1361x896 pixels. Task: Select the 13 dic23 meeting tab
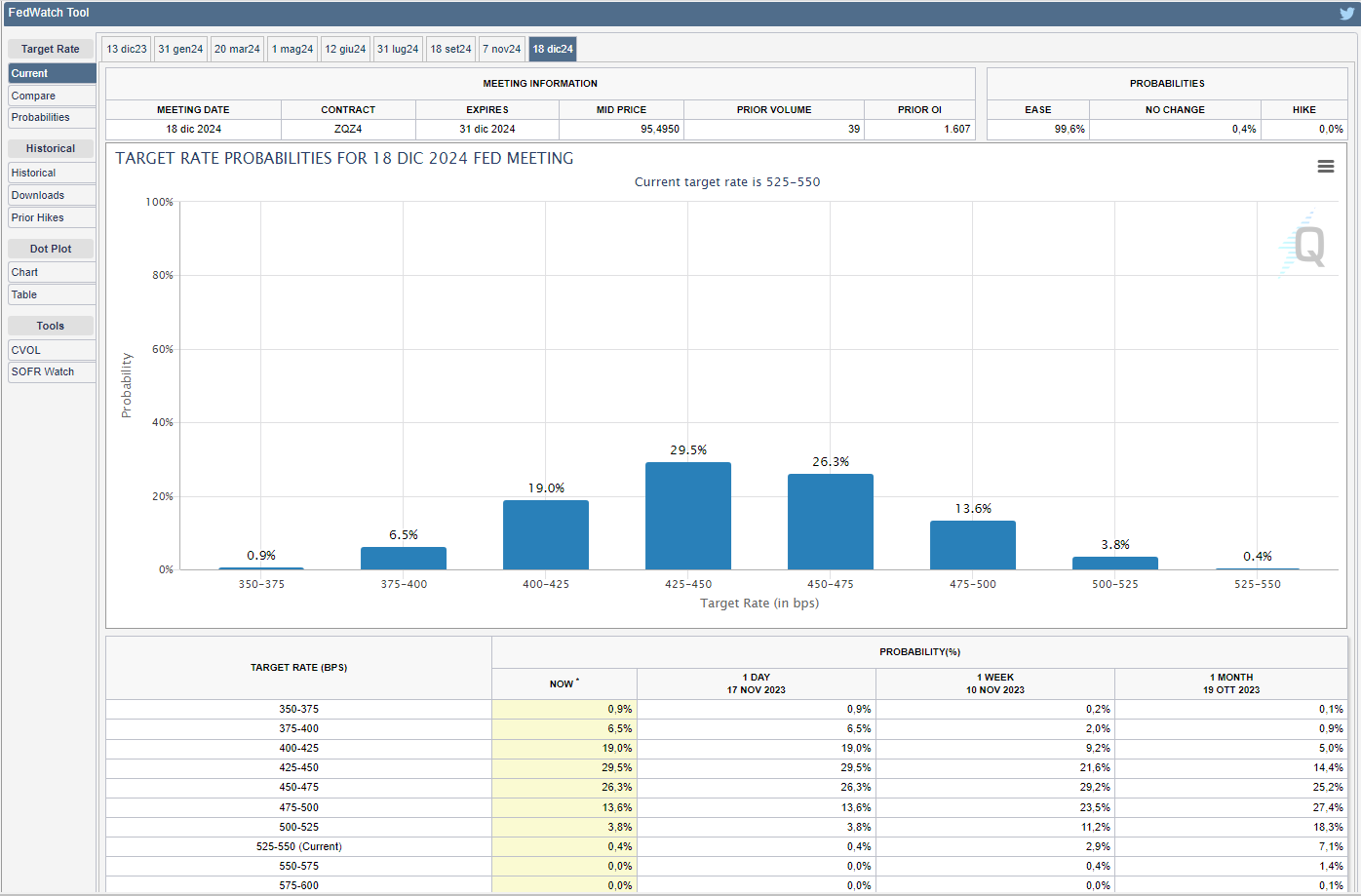[x=127, y=50]
